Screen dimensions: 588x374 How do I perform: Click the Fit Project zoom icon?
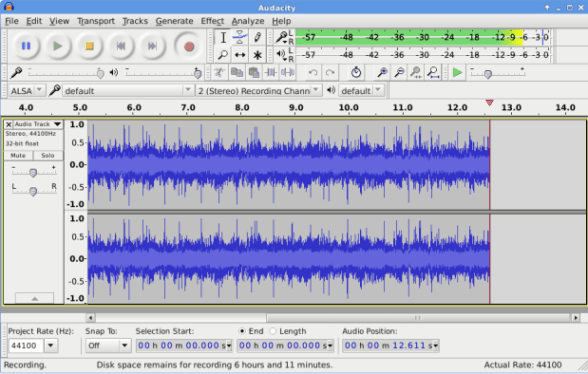pos(434,72)
